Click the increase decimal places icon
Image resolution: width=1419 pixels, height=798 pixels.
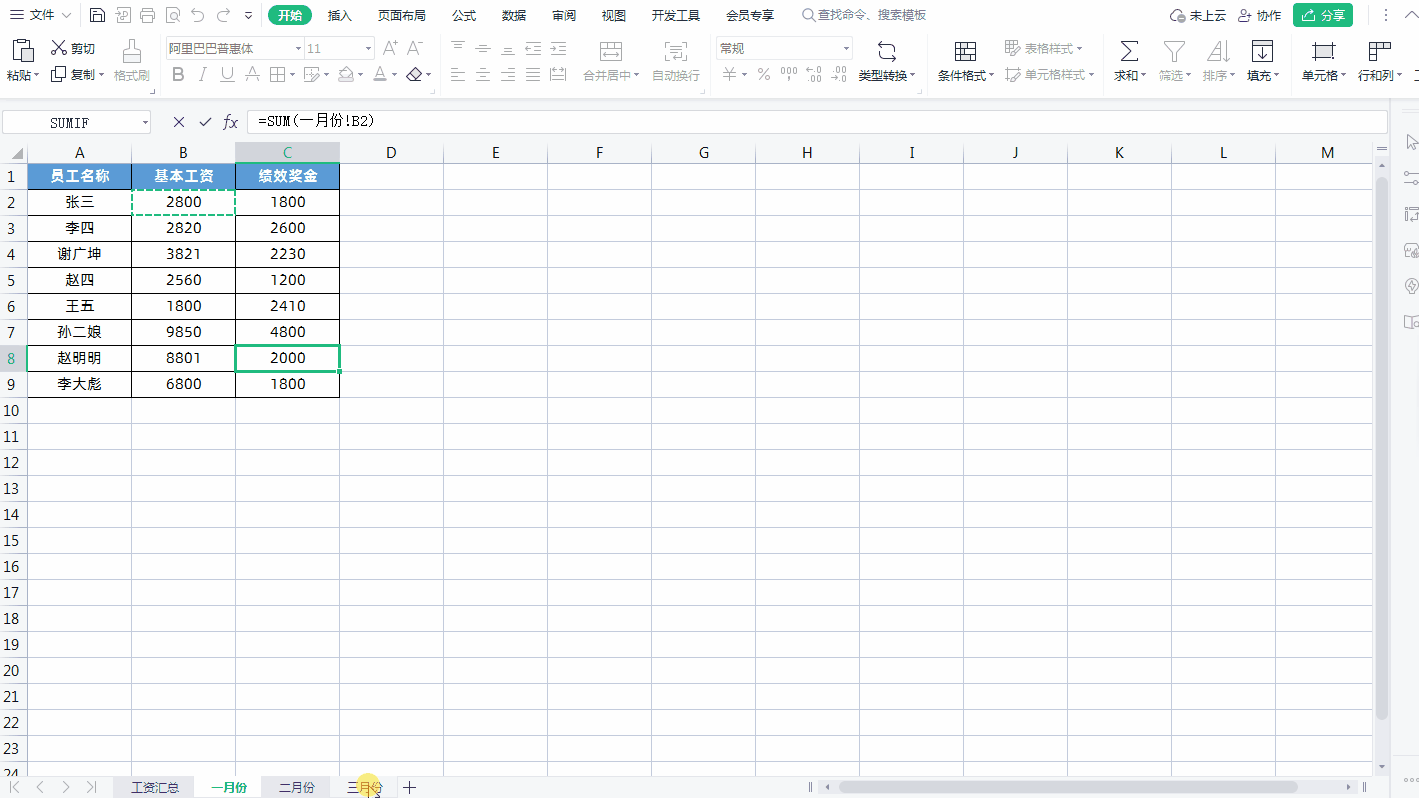(814, 74)
